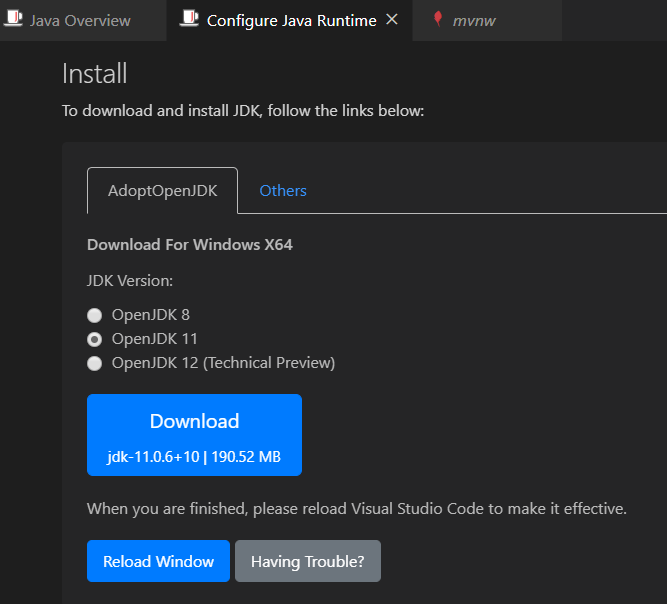Image resolution: width=667 pixels, height=604 pixels.
Task: Click the "Download For Windows X64" heading
Action: 190,245
